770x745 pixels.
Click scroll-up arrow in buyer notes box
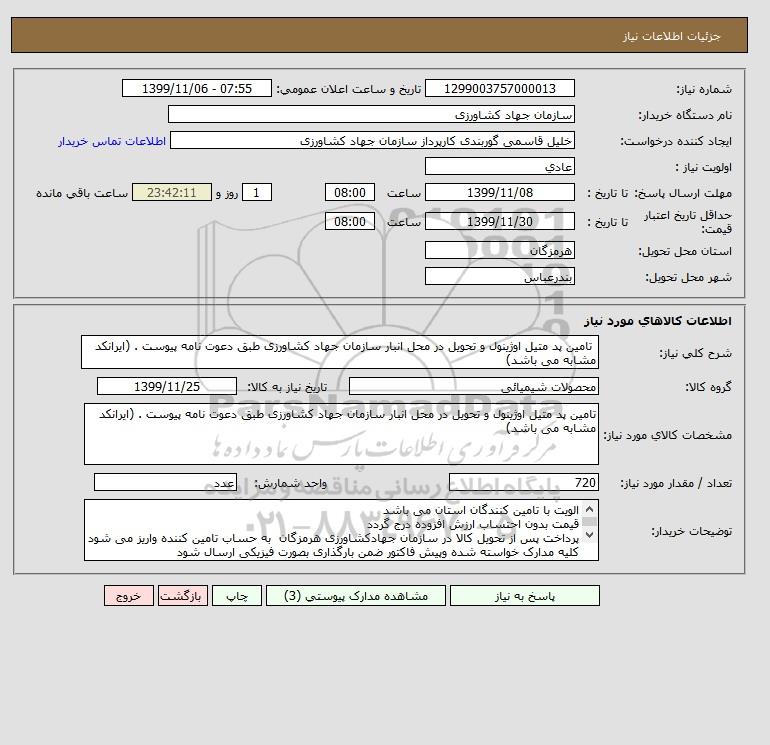click(590, 509)
